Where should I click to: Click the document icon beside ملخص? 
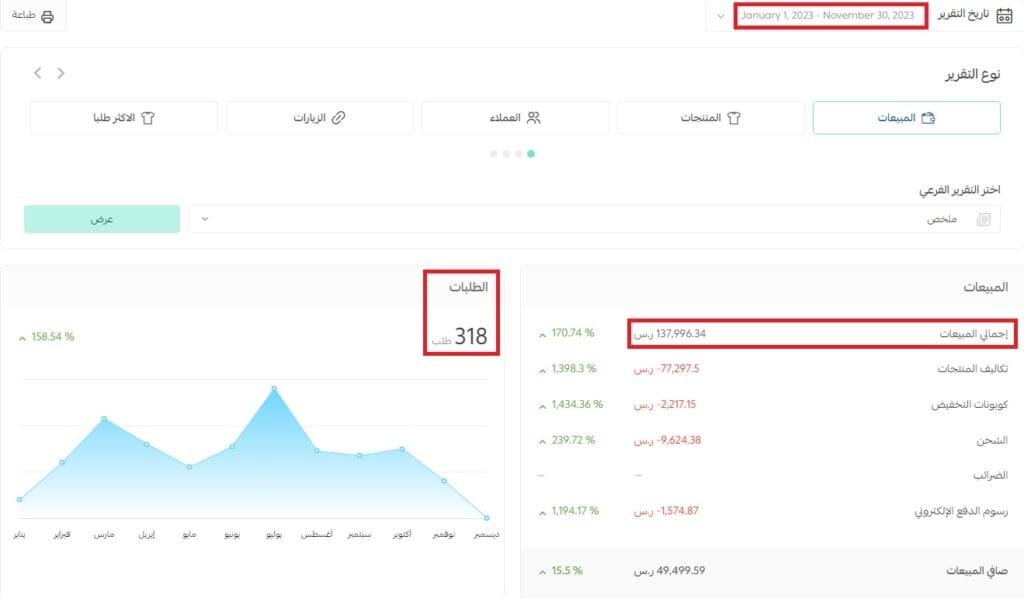tap(984, 219)
